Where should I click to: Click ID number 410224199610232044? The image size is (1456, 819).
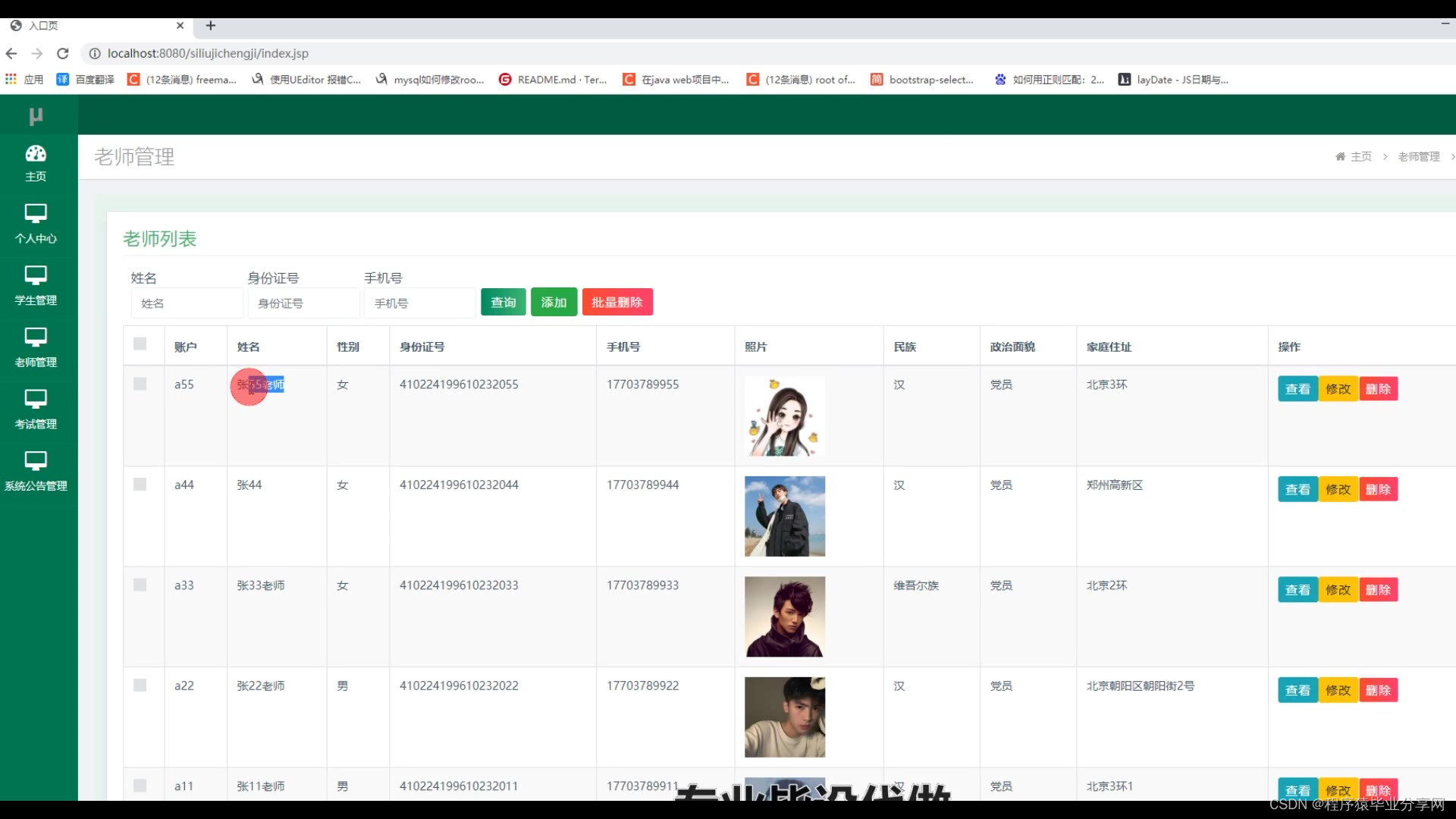pyautogui.click(x=459, y=485)
